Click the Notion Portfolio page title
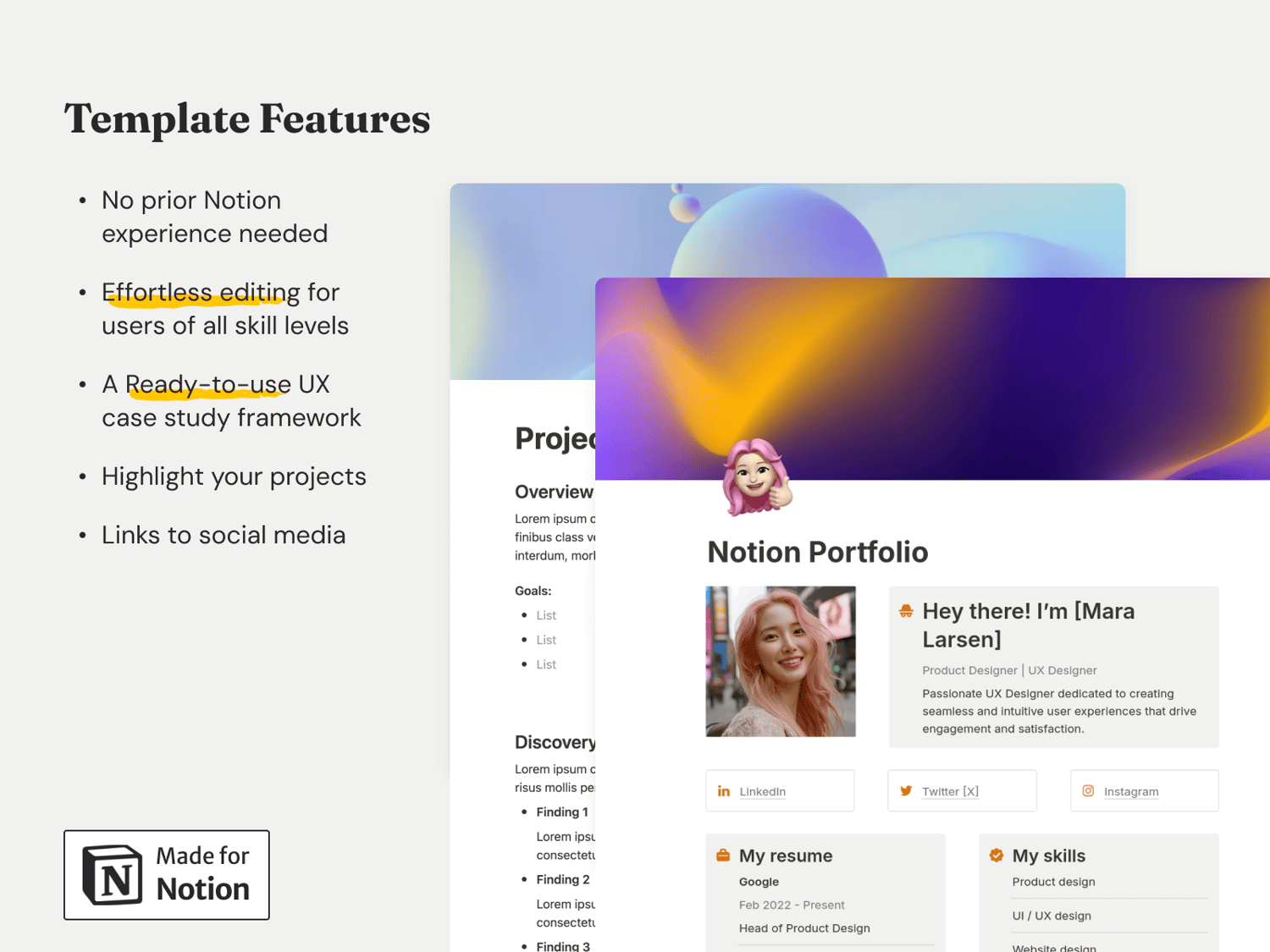The width and height of the screenshot is (1270, 952). point(818,552)
